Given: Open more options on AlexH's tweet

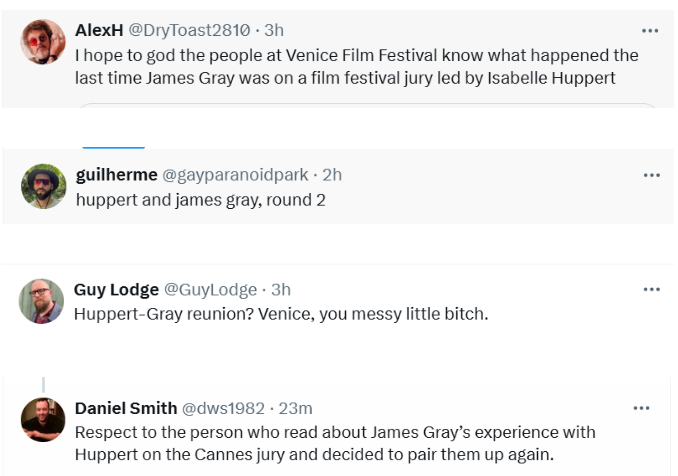Looking at the screenshot, I should (x=651, y=30).
